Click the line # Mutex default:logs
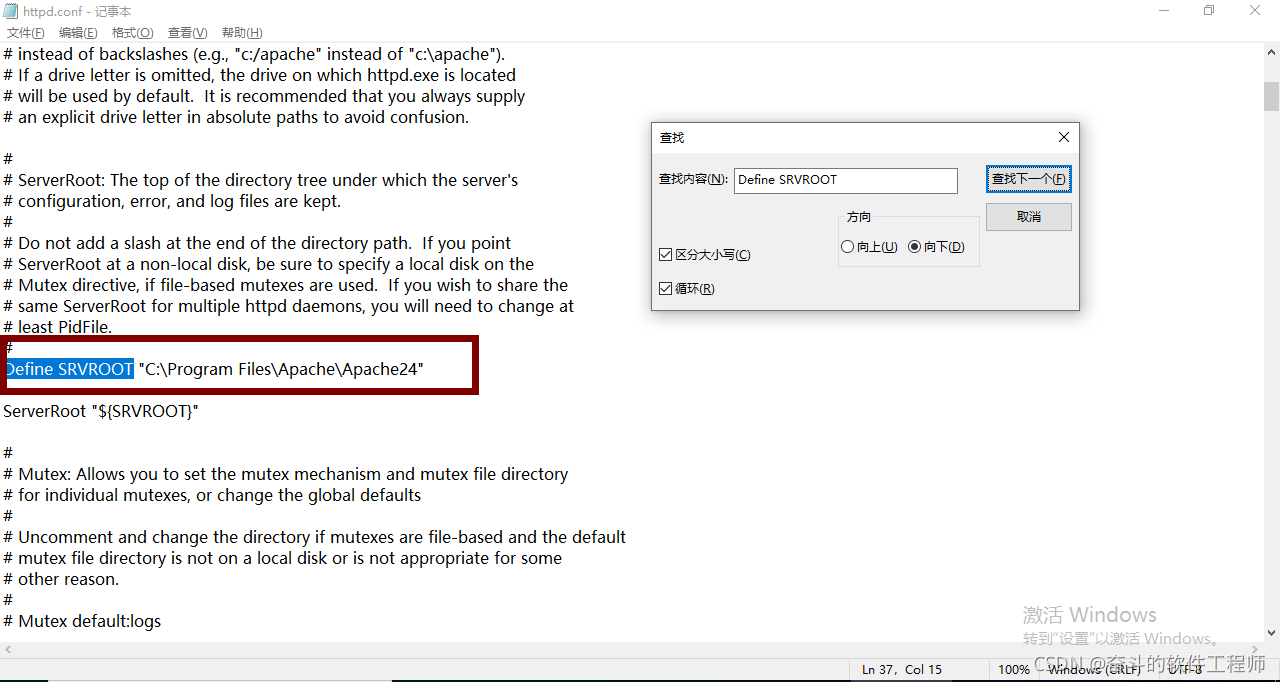Image resolution: width=1280 pixels, height=682 pixels. point(82,621)
